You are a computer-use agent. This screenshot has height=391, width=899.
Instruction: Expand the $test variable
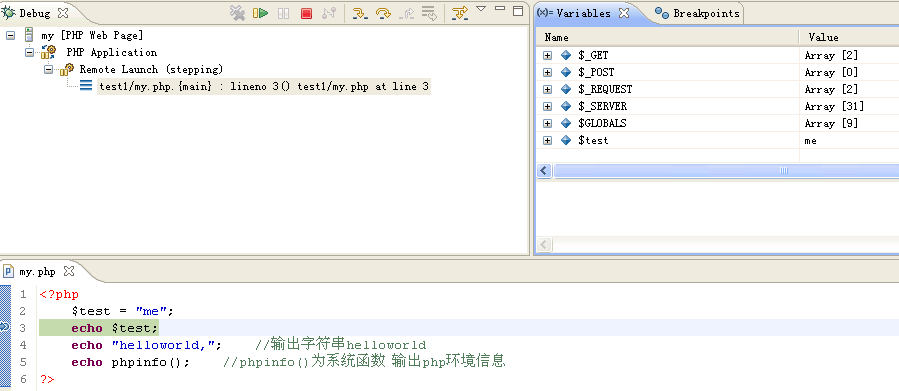pos(548,140)
